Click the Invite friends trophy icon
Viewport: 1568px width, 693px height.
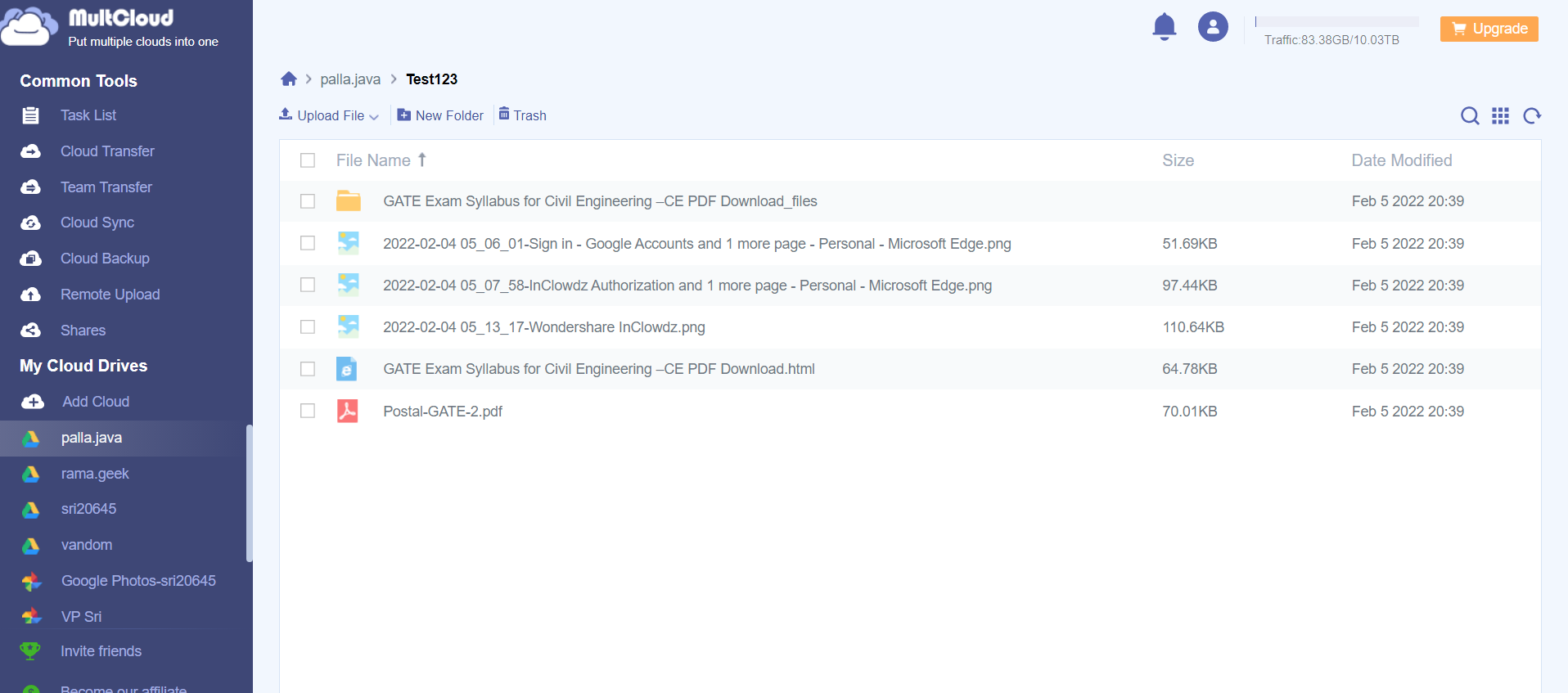pos(30,651)
